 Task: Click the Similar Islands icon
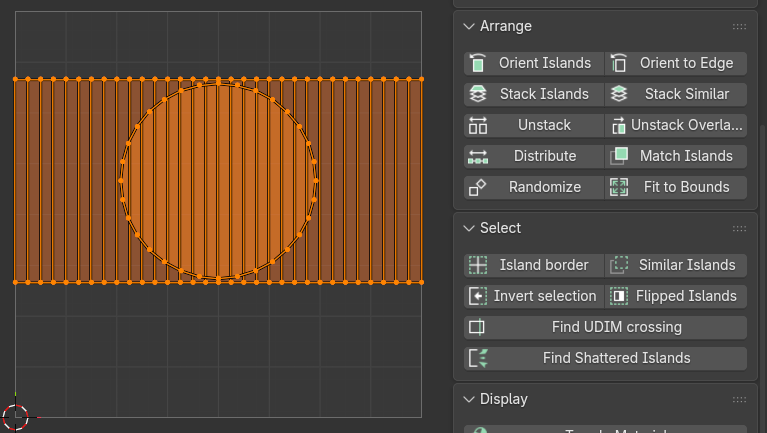pos(619,265)
